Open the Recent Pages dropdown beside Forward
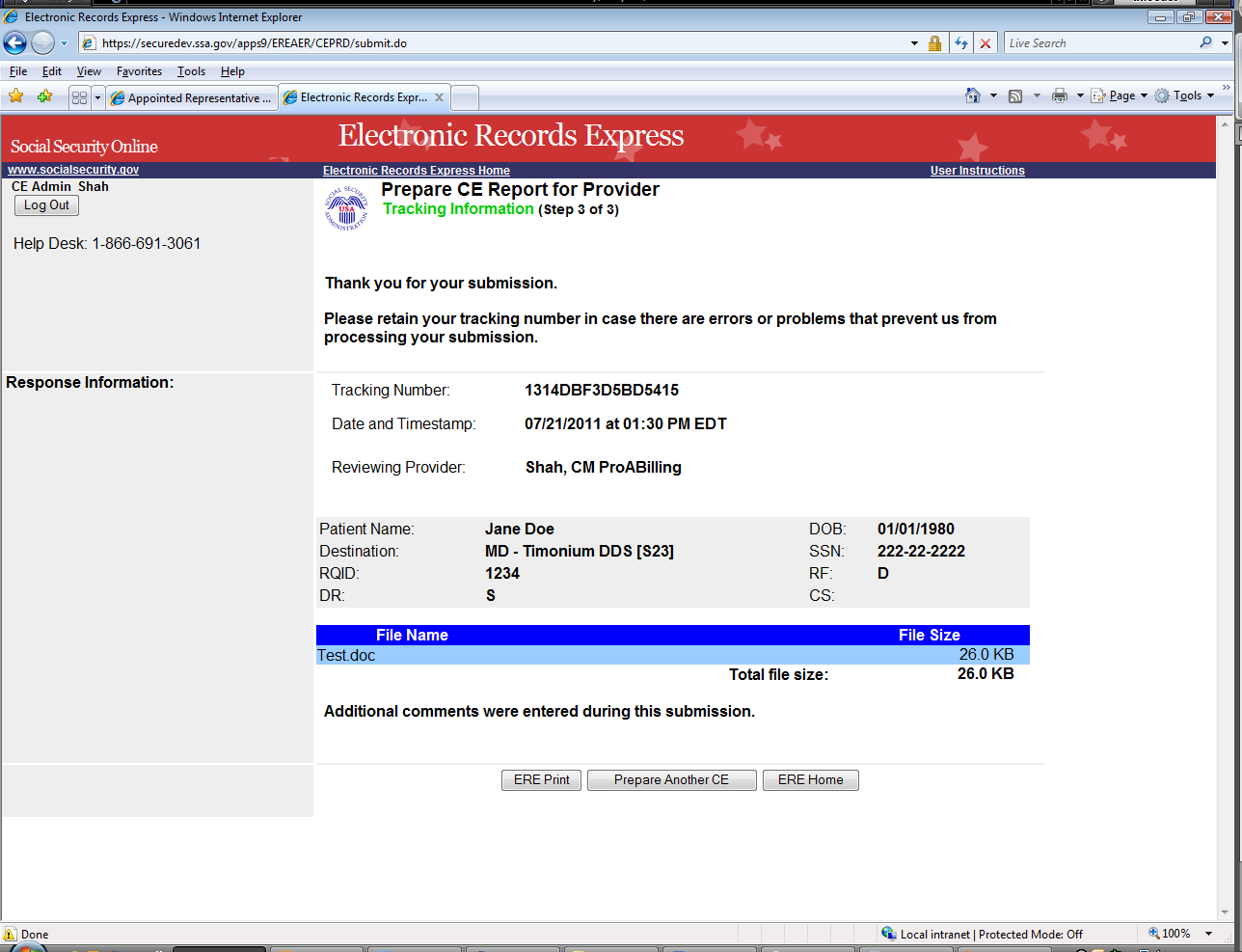 (x=65, y=43)
